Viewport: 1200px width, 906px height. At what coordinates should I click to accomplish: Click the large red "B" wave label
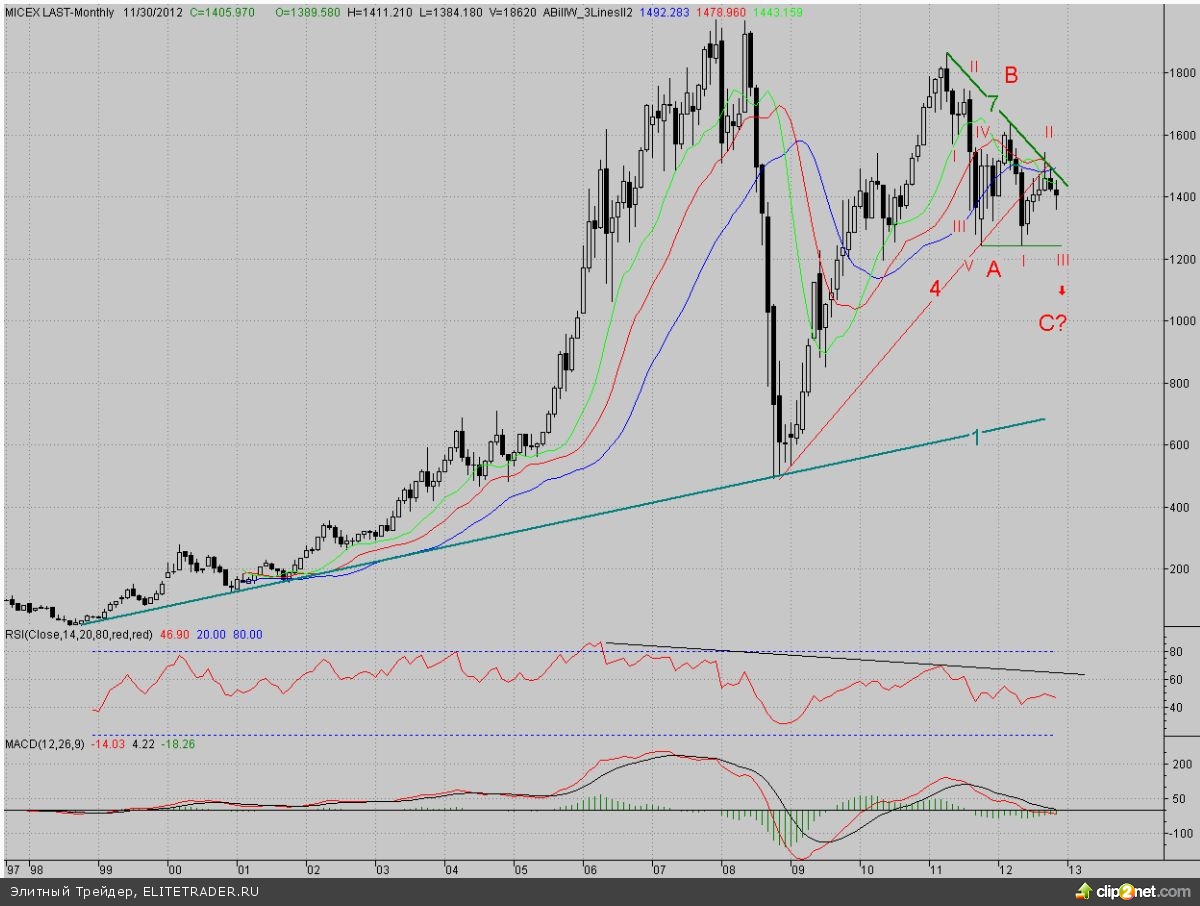click(1011, 74)
